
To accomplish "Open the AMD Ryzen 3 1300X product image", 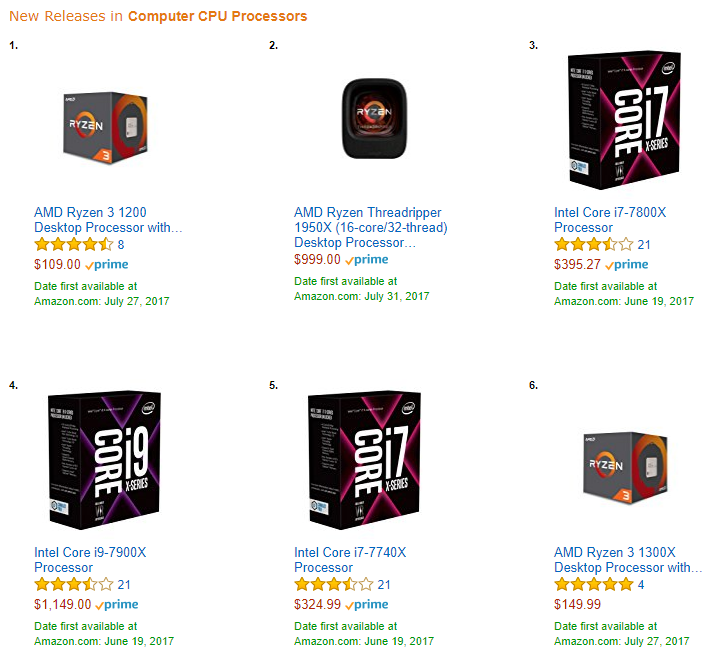I will [625, 468].
